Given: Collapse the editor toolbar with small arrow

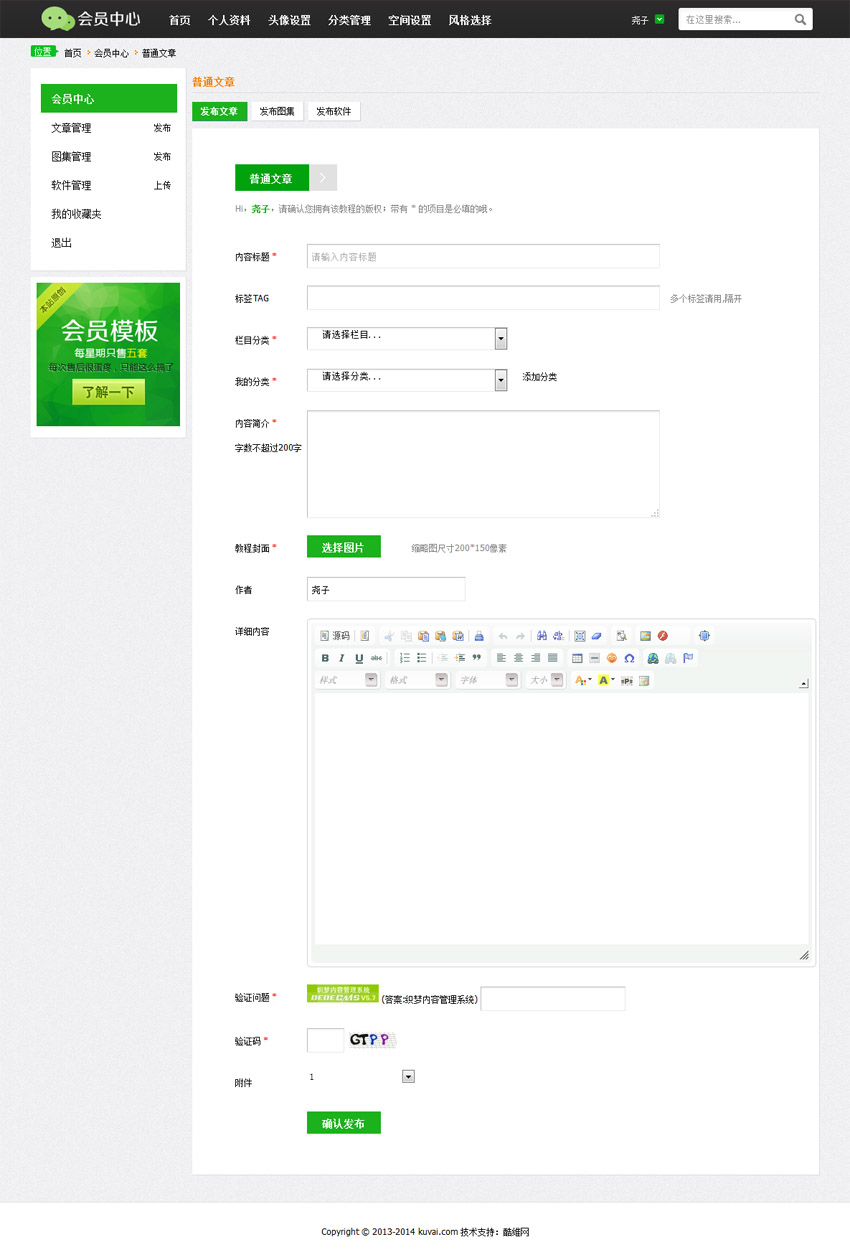Looking at the screenshot, I should pos(803,684).
